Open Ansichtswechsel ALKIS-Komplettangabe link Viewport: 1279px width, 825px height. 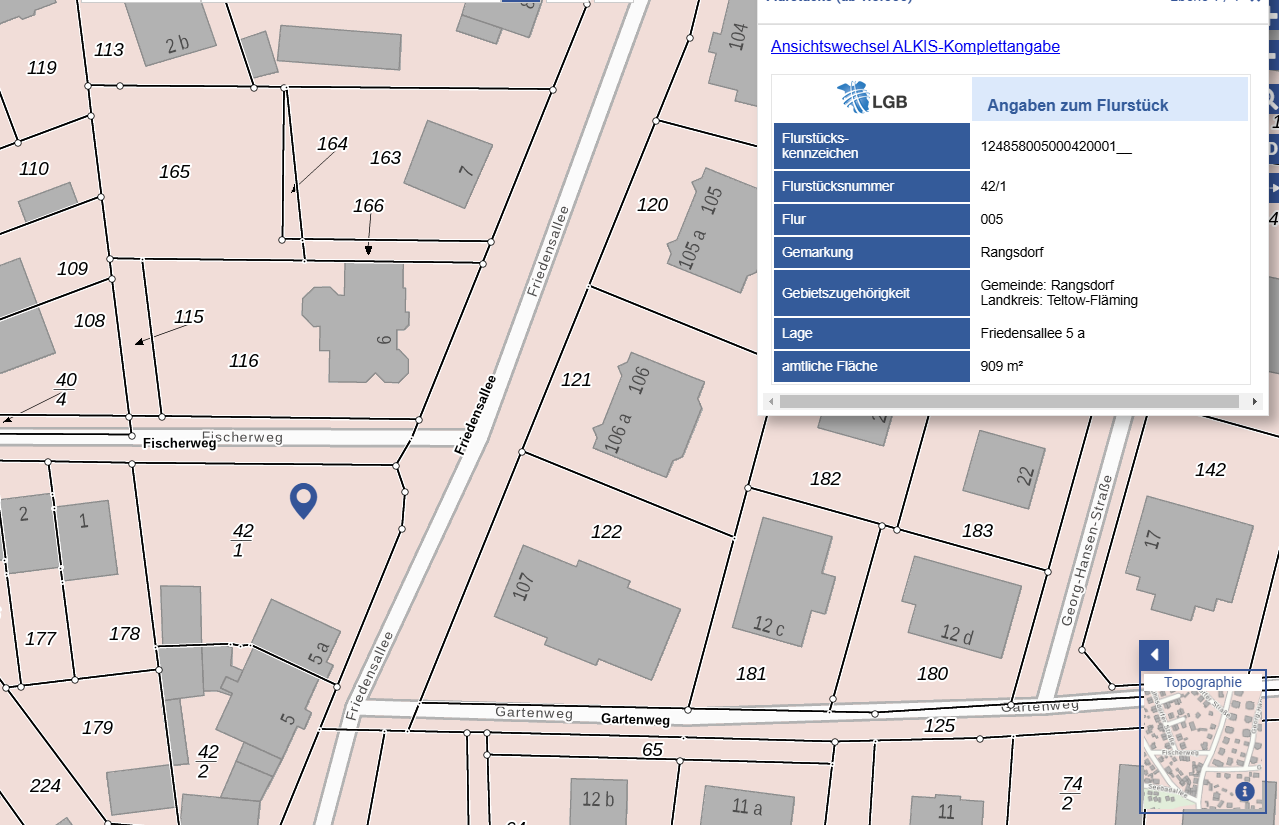click(915, 47)
